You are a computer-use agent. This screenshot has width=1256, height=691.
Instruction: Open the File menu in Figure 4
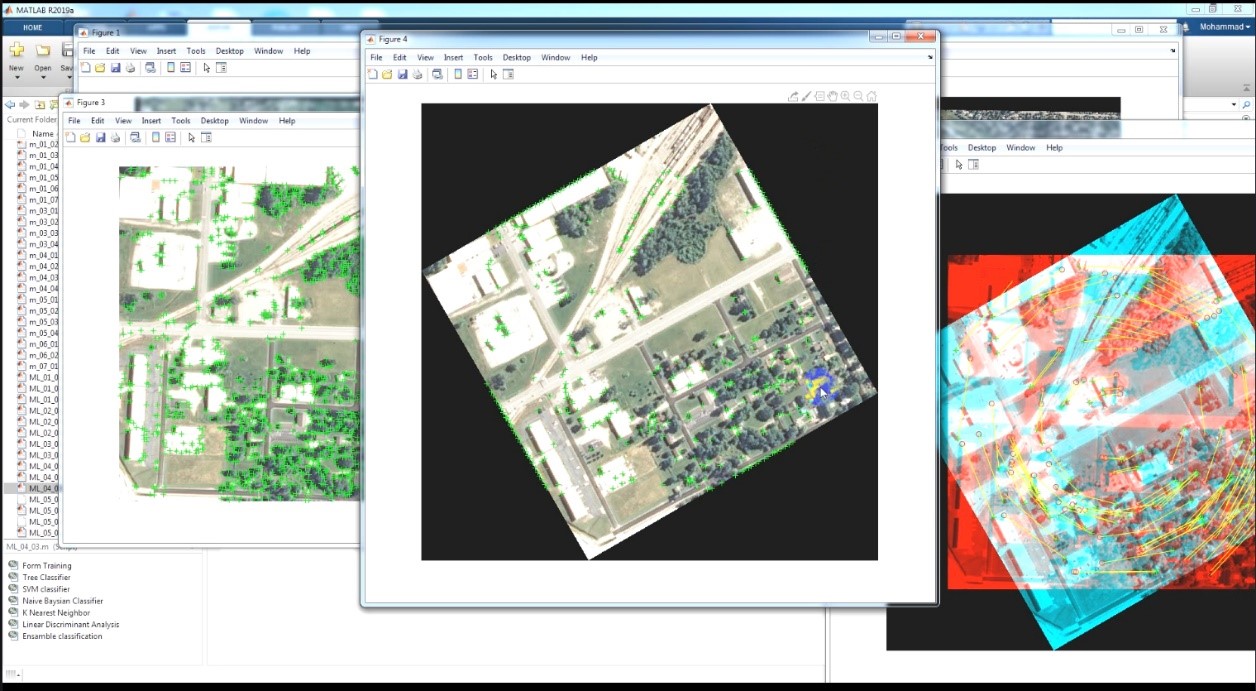coord(376,57)
